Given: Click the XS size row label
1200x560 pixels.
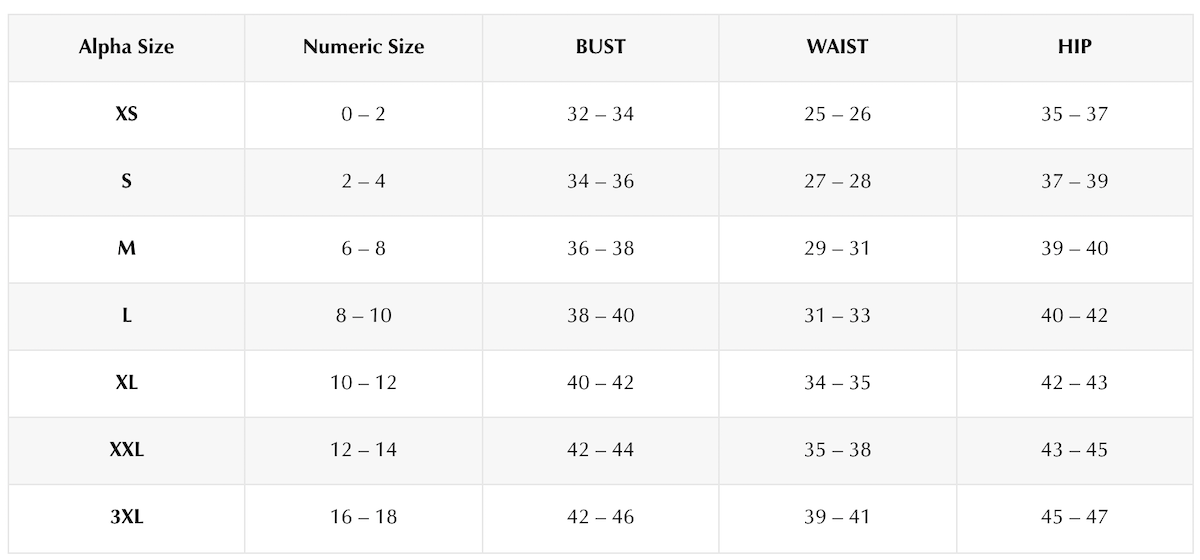Looking at the screenshot, I should [x=126, y=114].
